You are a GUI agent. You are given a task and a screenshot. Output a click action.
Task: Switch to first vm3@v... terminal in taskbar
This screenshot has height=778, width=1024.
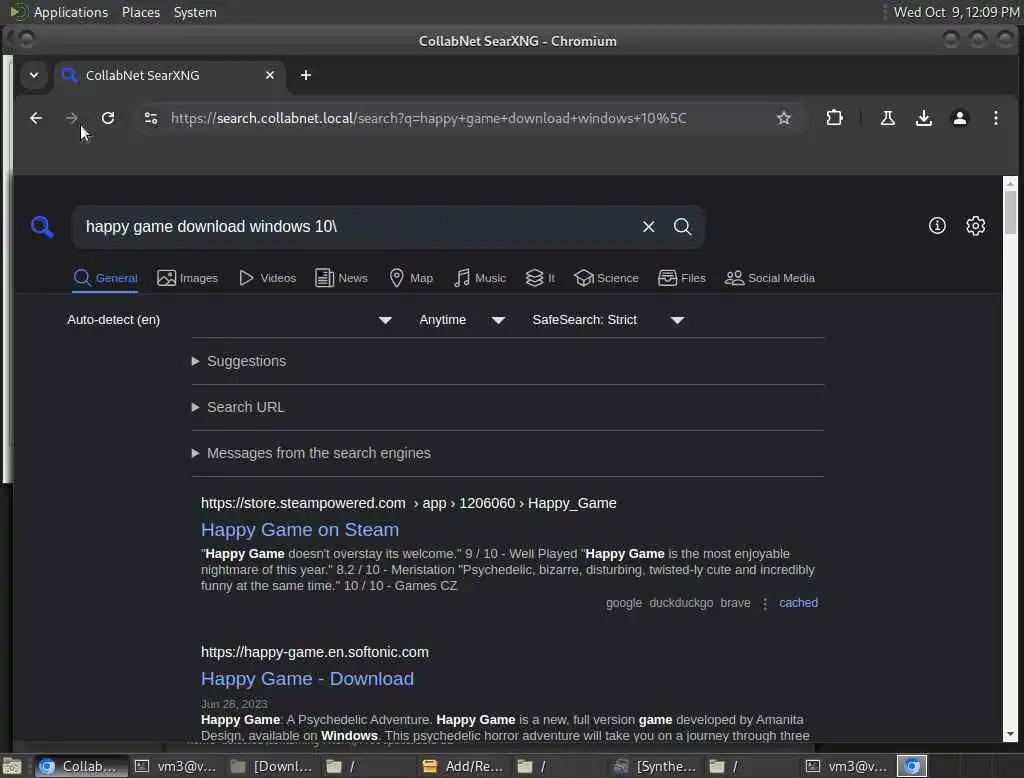click(x=176, y=766)
